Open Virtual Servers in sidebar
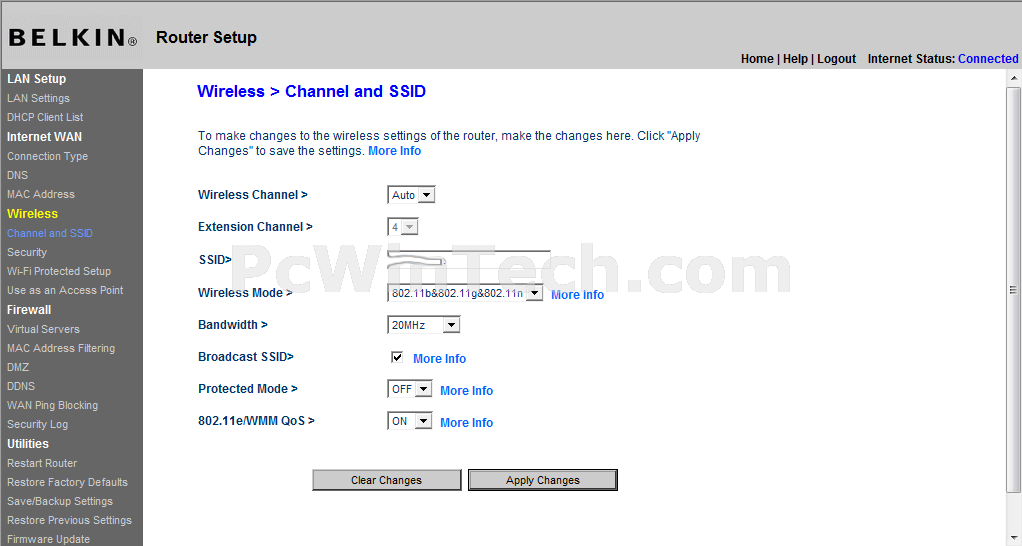 (x=43, y=329)
